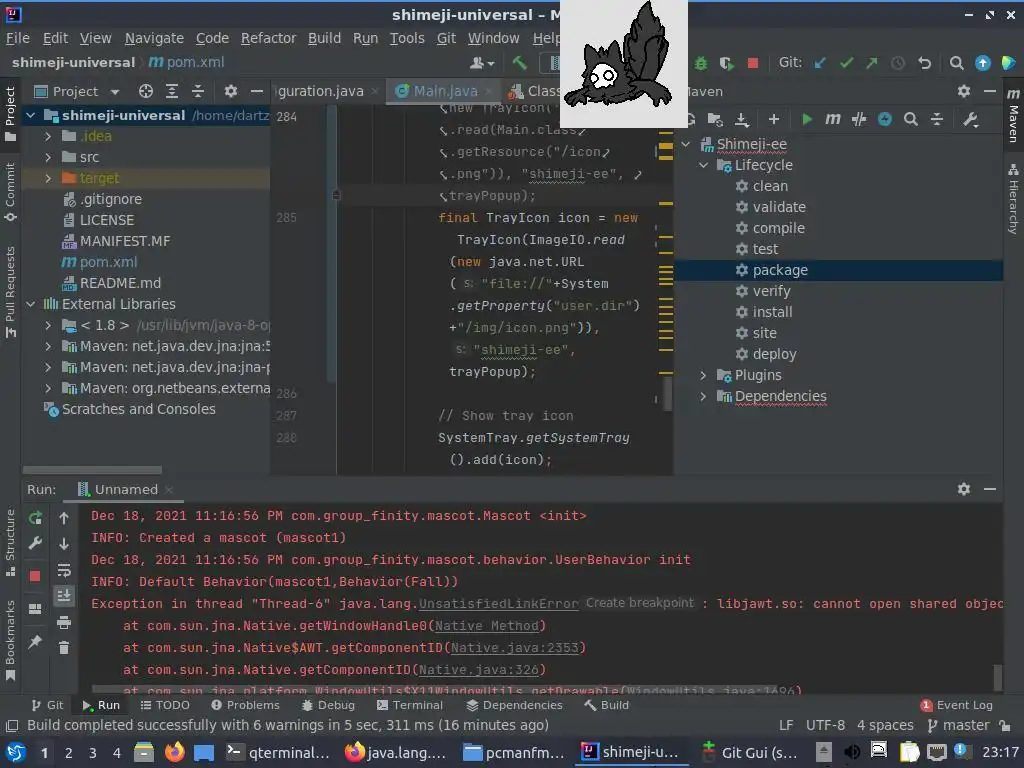
Task: Click Maven Add Project plus icon
Action: pyautogui.click(x=774, y=120)
